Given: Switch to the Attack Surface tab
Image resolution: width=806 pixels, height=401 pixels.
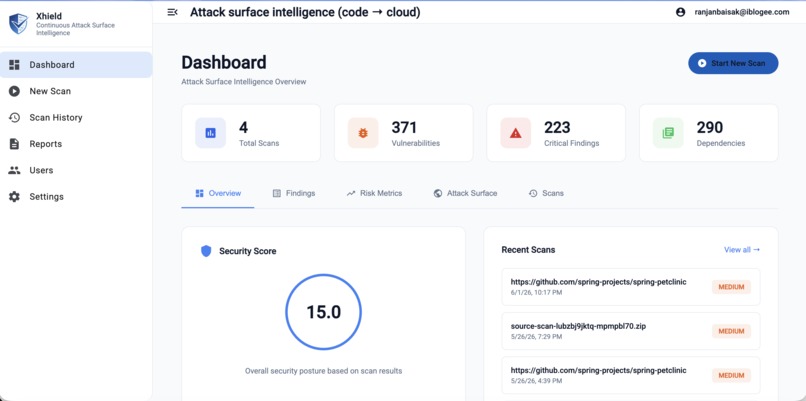Looking at the screenshot, I should tap(465, 193).
